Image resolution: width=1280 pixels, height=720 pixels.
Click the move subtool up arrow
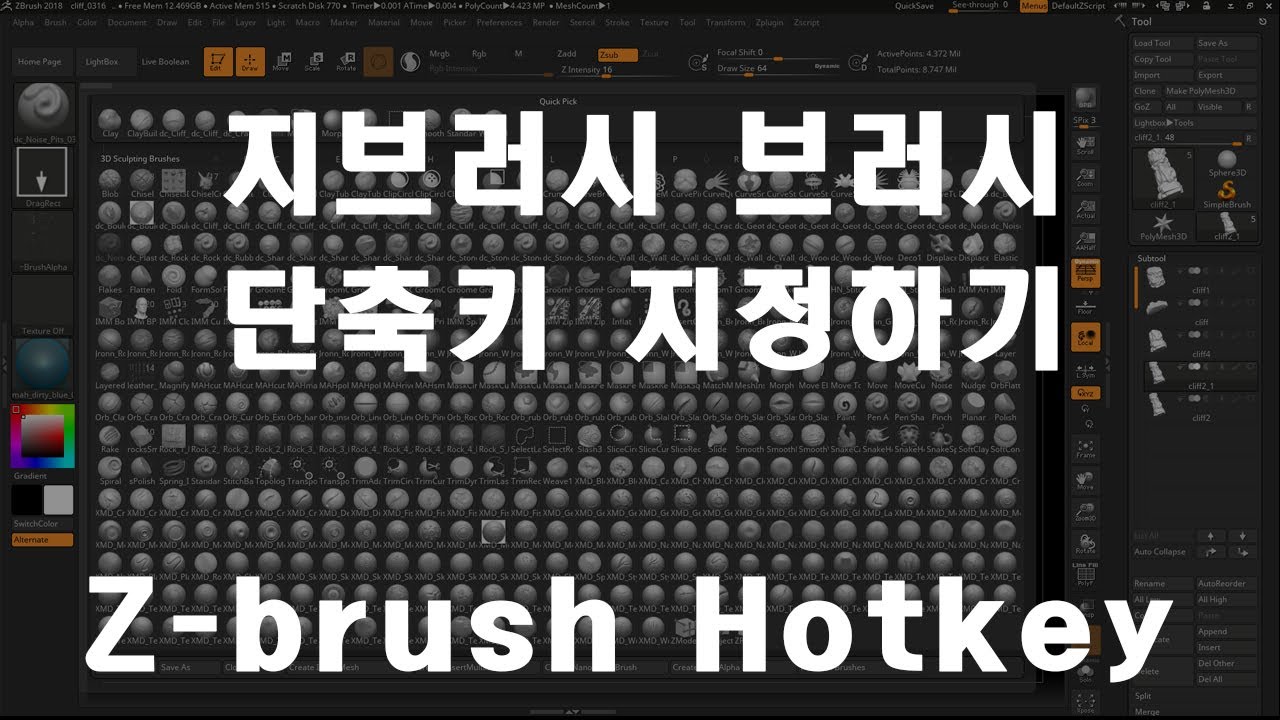[x=1210, y=536]
